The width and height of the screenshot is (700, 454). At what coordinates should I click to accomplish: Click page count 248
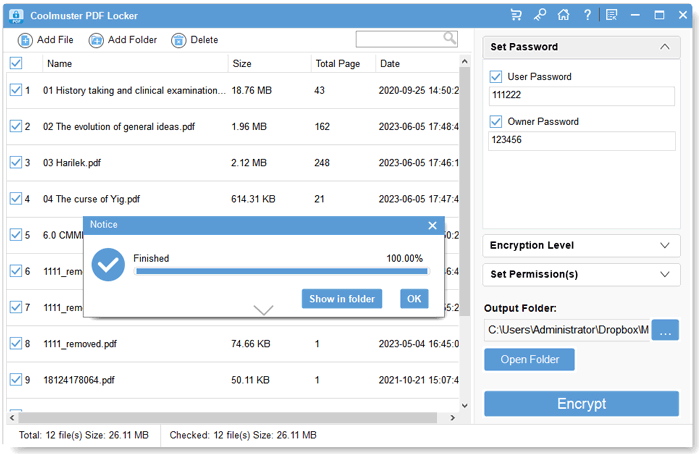[322, 162]
